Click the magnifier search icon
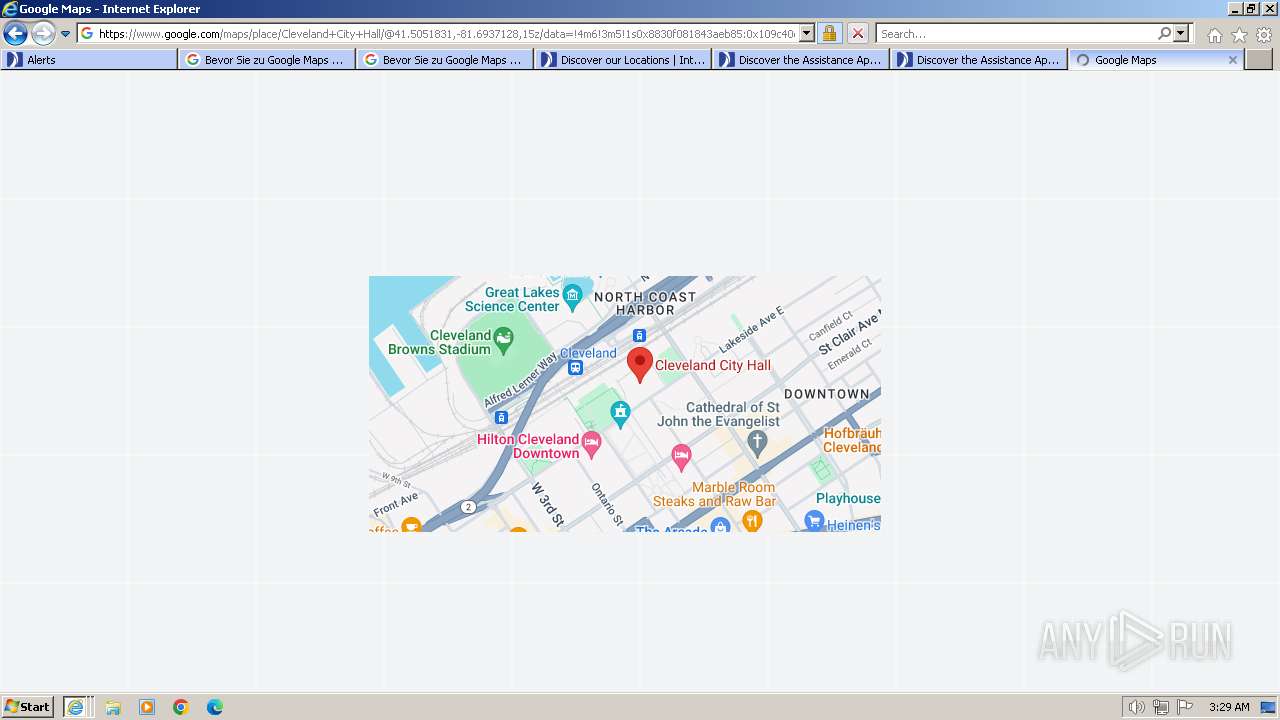This screenshot has height=720, width=1280. point(1164,34)
